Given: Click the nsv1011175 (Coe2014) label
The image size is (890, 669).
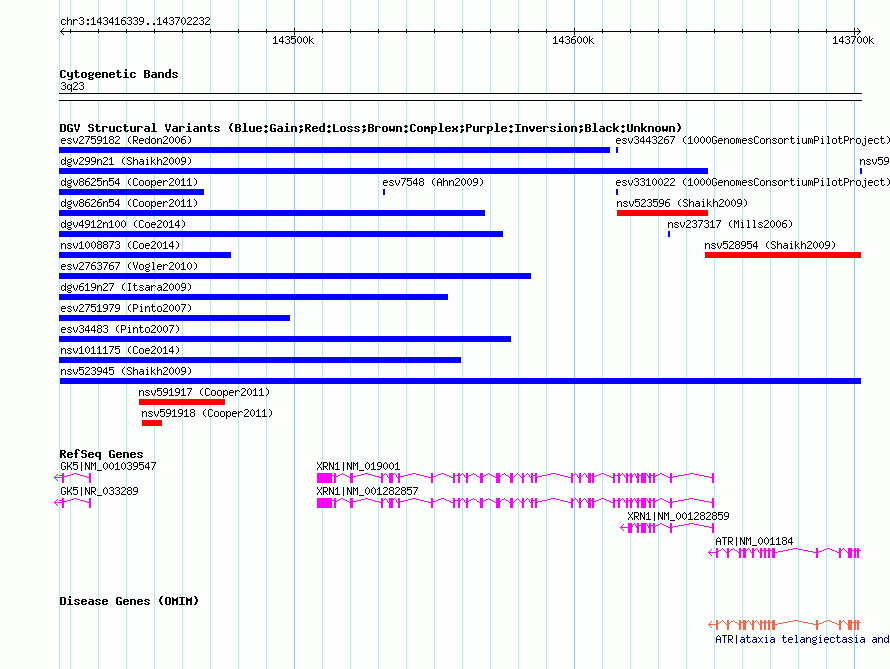Looking at the screenshot, I should (120, 350).
